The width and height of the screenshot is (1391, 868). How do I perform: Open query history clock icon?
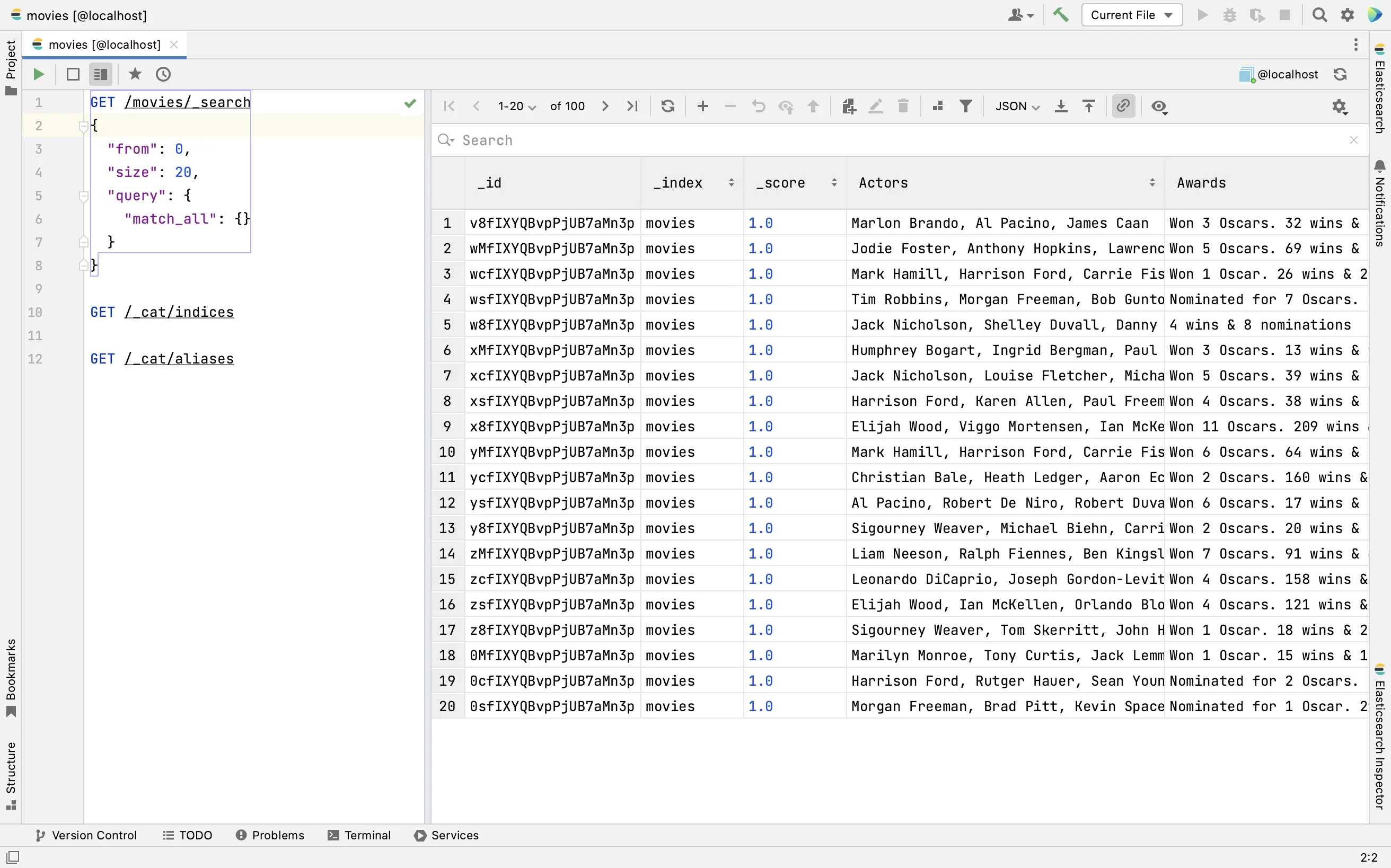(163, 74)
